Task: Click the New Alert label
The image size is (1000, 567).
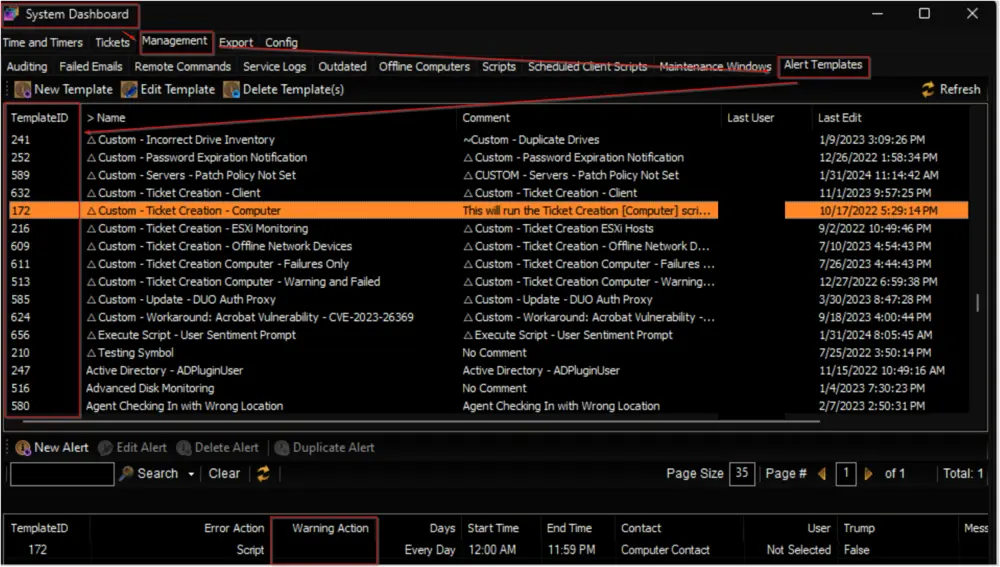Action: pyautogui.click(x=61, y=448)
